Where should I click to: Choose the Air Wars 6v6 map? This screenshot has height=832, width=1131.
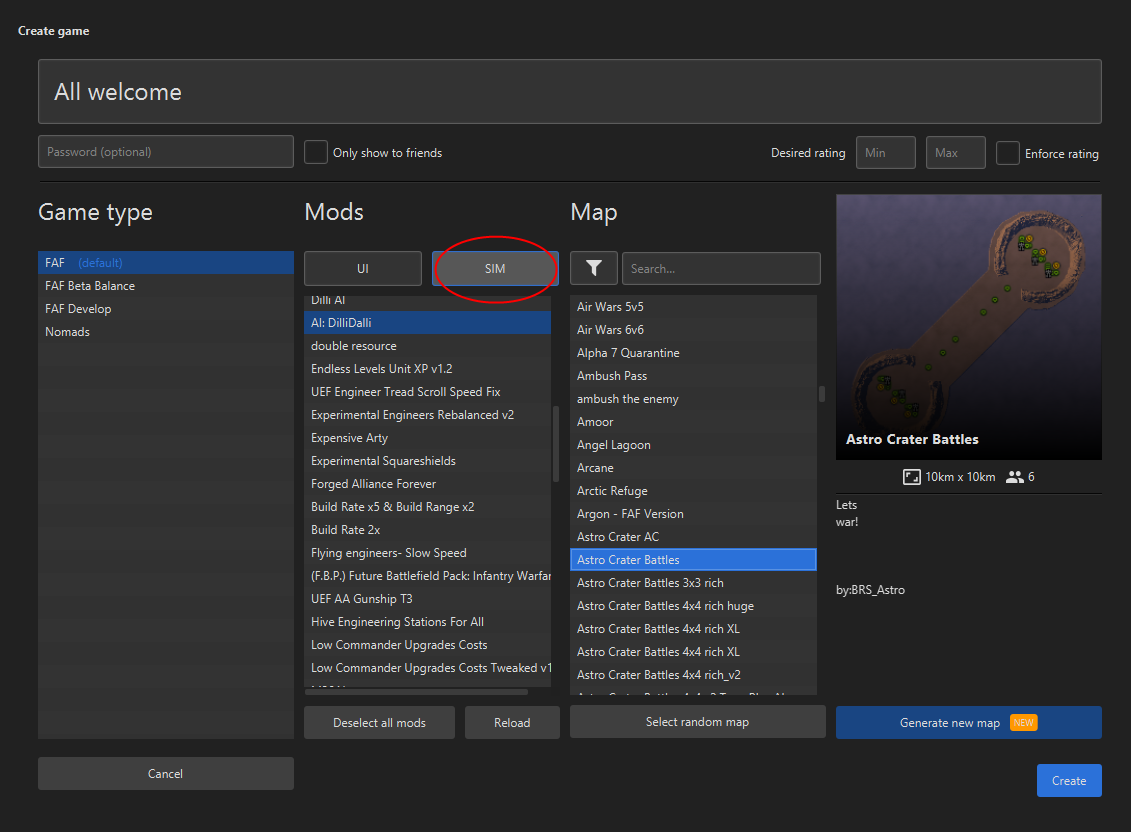point(693,330)
